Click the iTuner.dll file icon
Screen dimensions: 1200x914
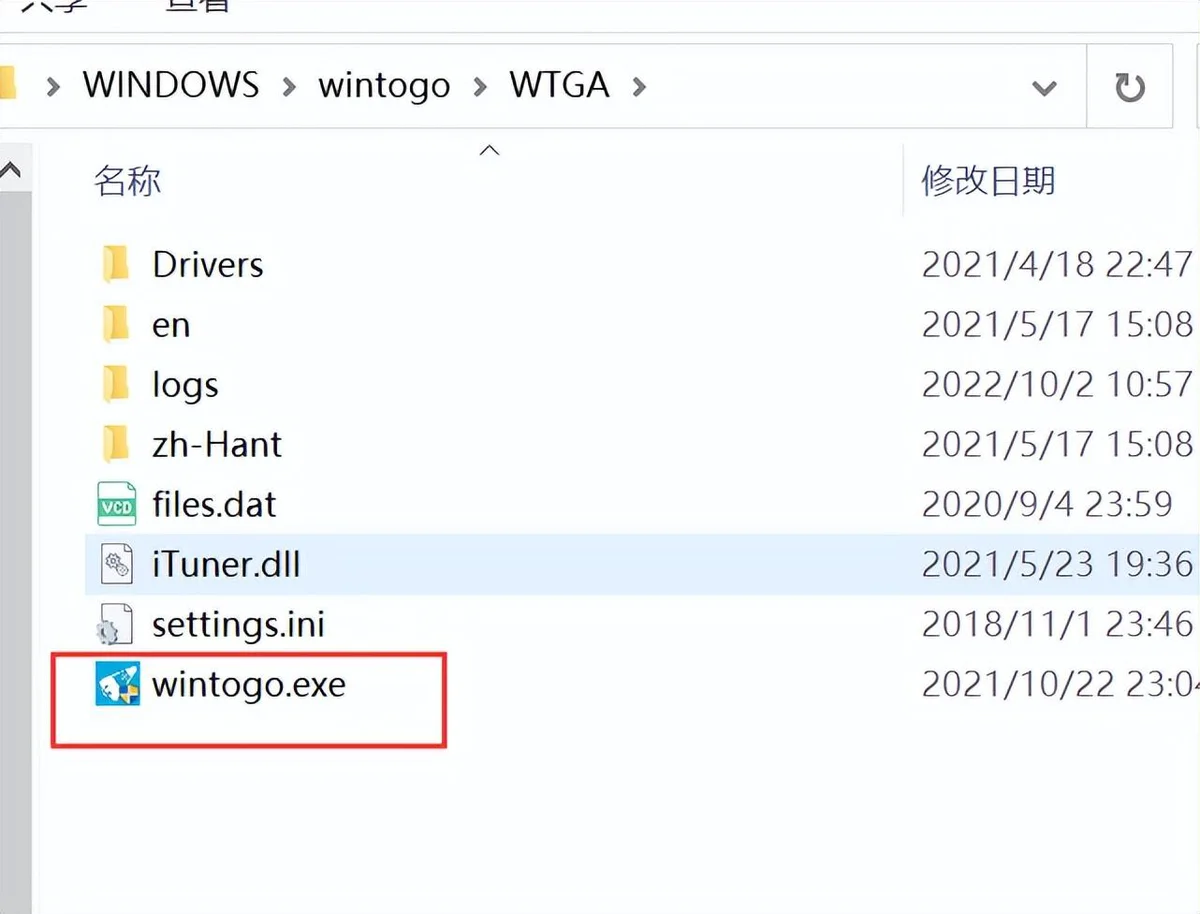pyautogui.click(x=116, y=565)
